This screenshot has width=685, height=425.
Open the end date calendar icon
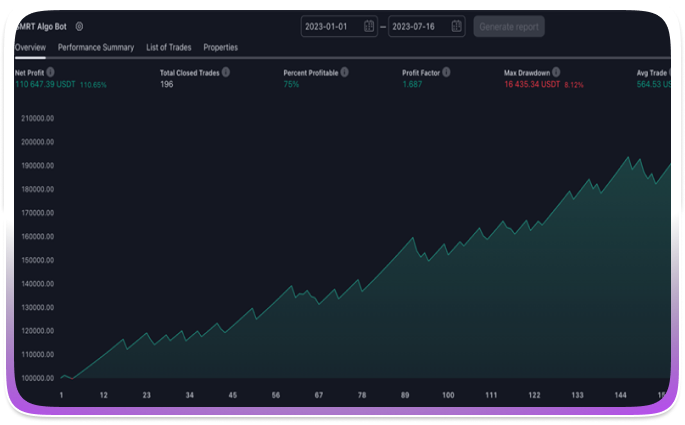(x=456, y=26)
